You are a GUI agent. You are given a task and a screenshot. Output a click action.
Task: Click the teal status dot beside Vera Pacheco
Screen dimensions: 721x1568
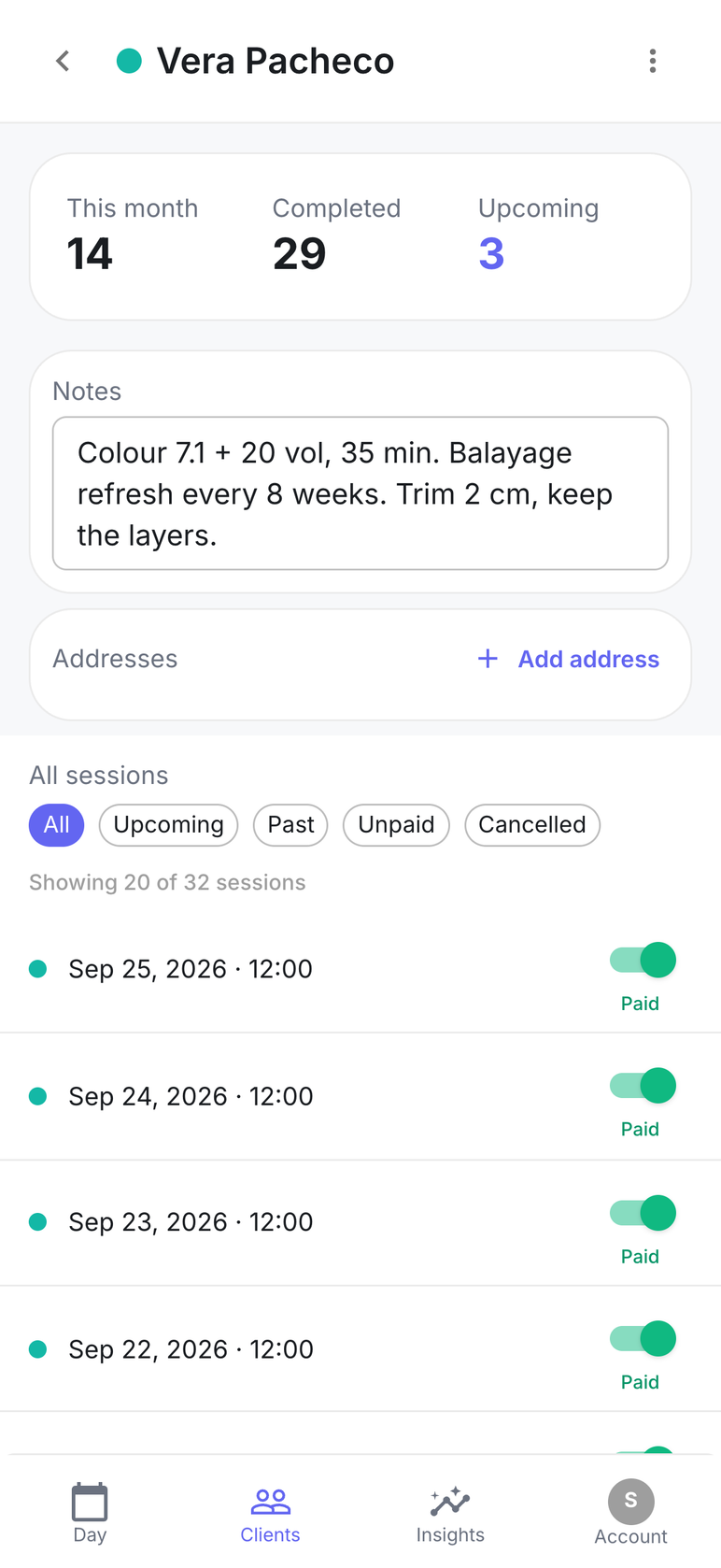[129, 62]
